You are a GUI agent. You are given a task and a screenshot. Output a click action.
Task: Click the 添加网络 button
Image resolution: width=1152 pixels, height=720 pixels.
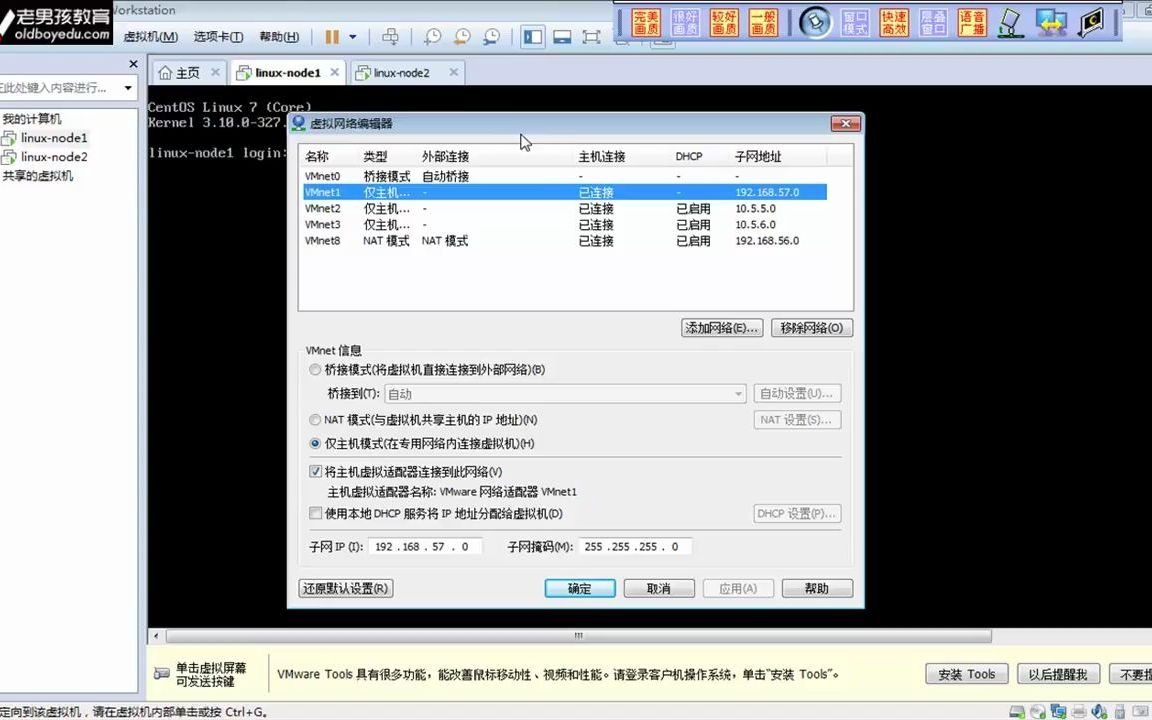(722, 327)
